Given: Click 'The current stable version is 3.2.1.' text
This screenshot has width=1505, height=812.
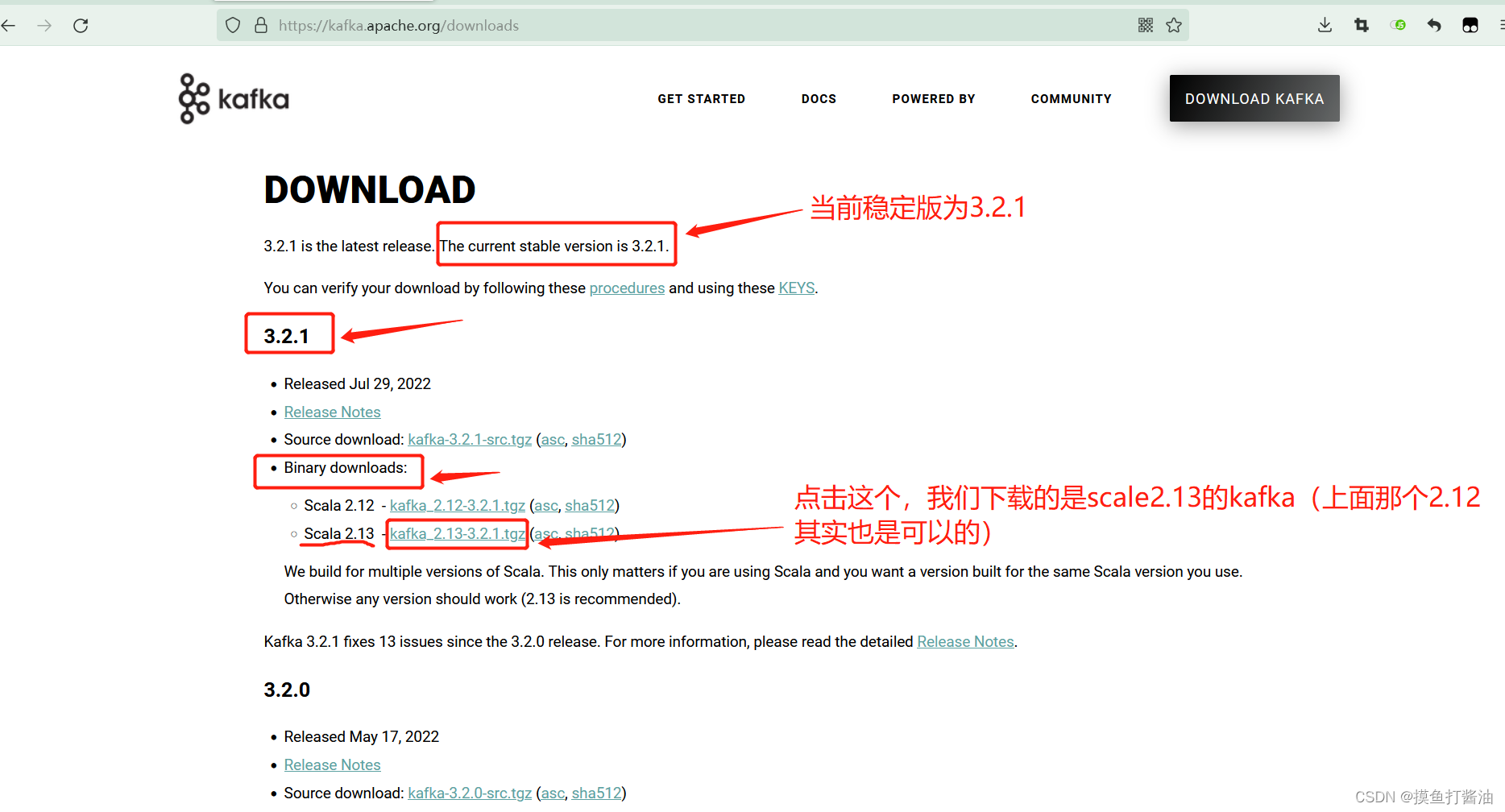Looking at the screenshot, I should (554, 246).
